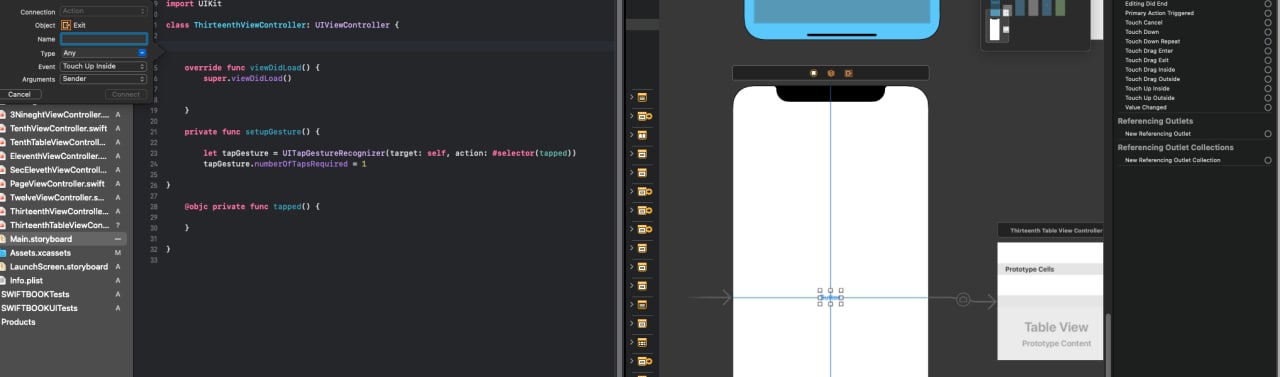
Task: Click the Connect button in connection popup
Action: click(x=126, y=94)
